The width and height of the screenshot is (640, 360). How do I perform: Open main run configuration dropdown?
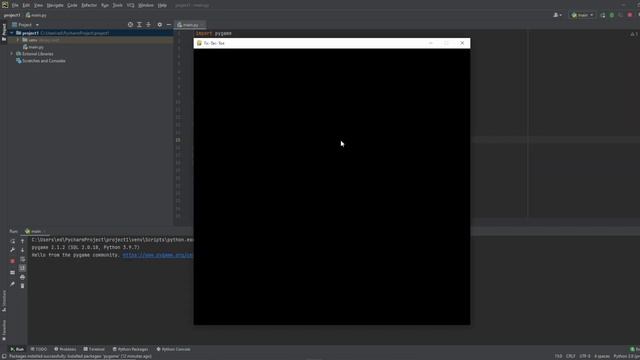point(582,15)
